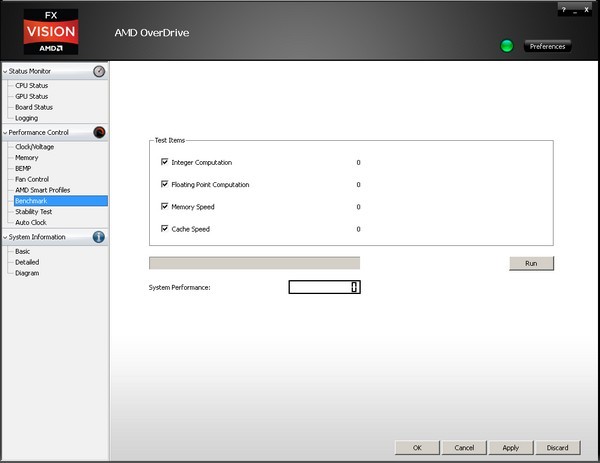Click the System Information info icon

pos(99,237)
